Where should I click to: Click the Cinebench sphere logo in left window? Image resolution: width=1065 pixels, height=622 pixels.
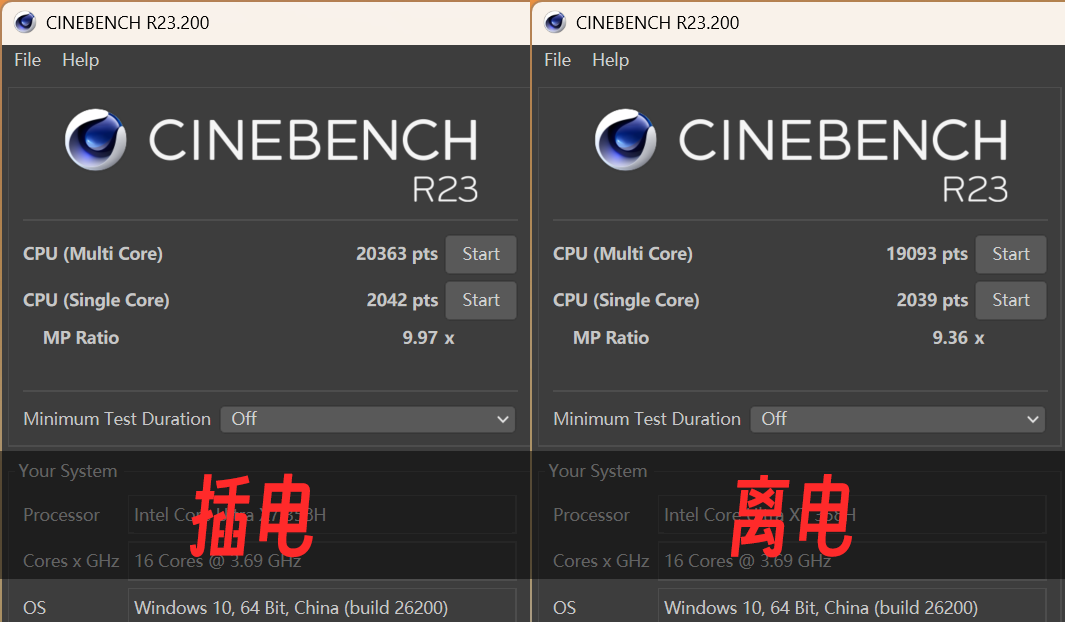(96, 139)
